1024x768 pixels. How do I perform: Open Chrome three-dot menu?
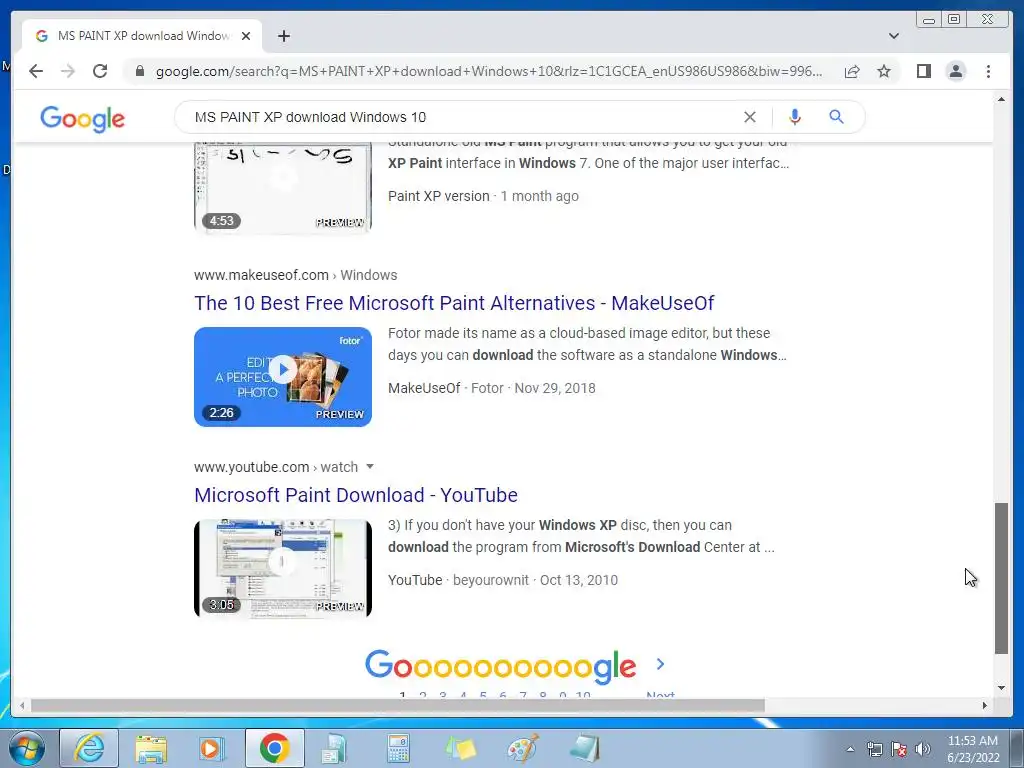click(989, 71)
